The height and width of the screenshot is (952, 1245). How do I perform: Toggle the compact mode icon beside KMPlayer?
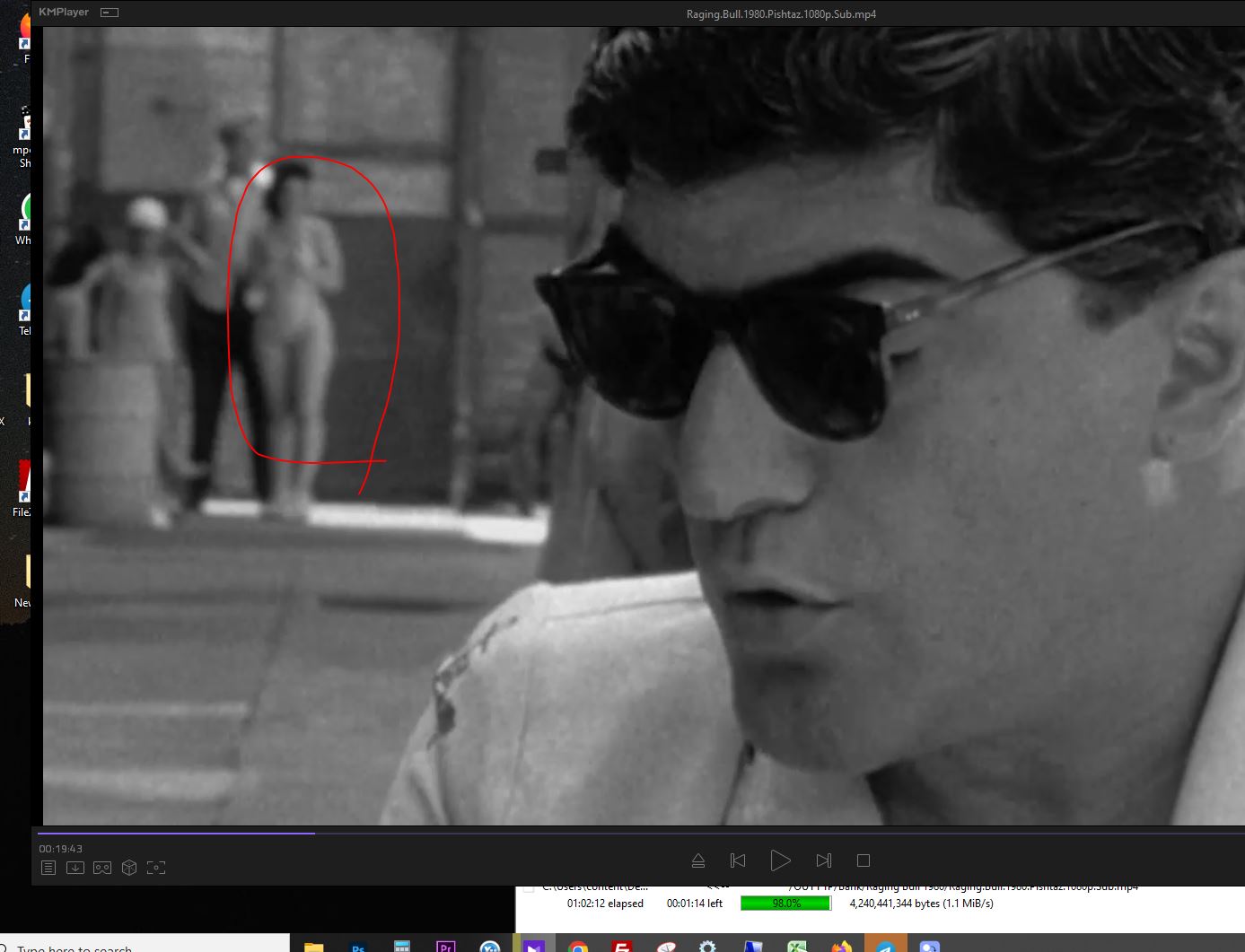[x=110, y=13]
